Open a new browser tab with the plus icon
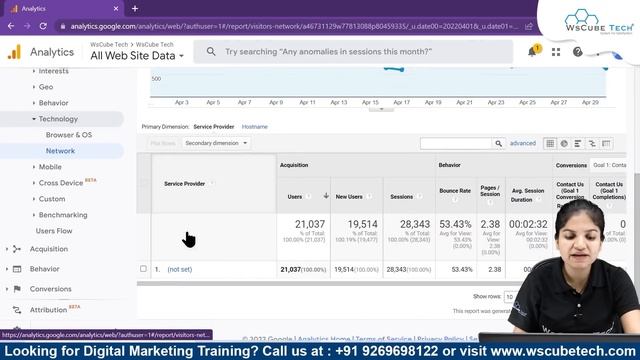 pos(135,8)
